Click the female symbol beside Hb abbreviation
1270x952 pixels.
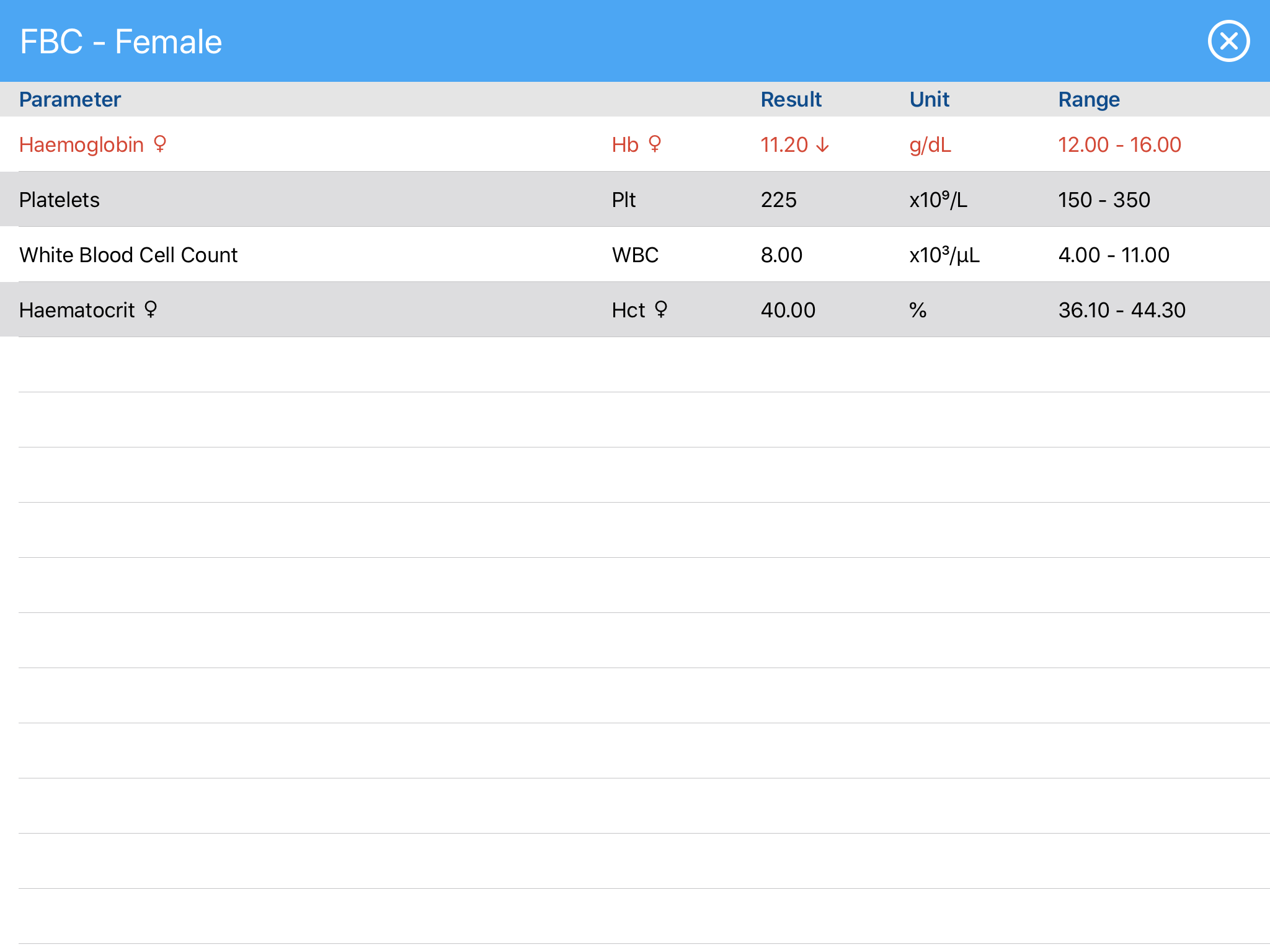(655, 144)
